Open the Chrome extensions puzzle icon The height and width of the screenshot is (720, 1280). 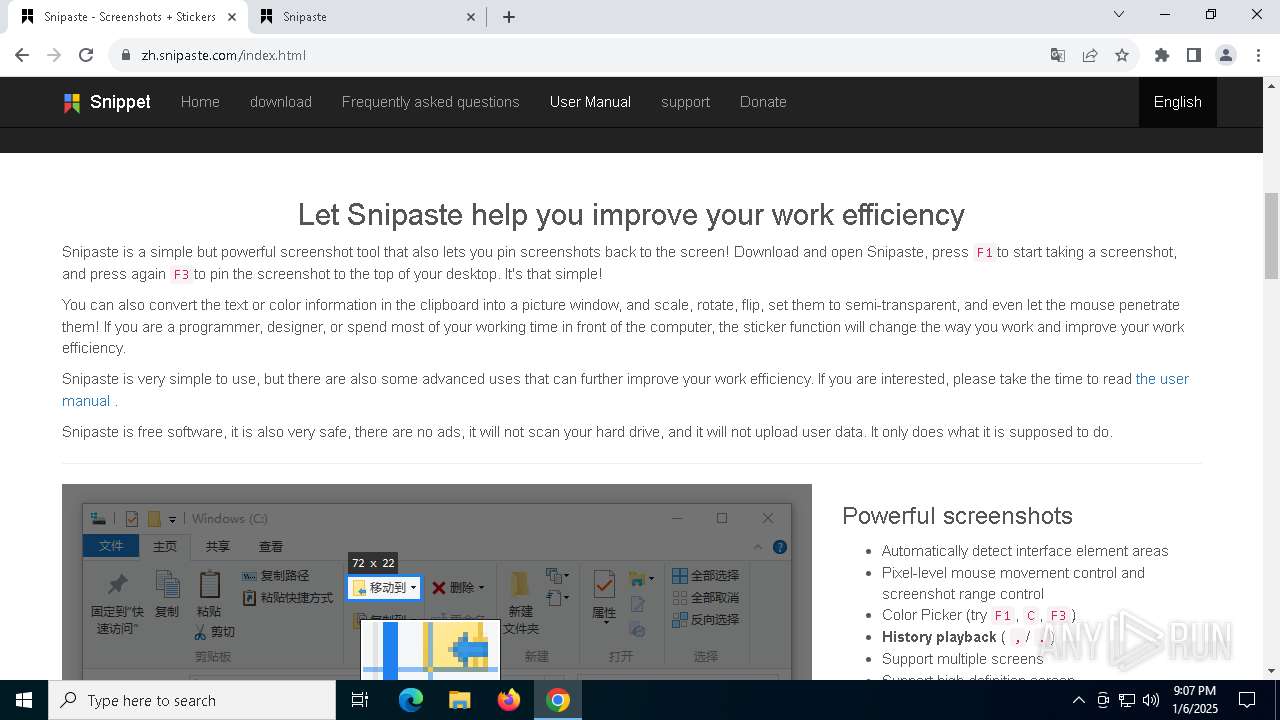click(x=1162, y=55)
